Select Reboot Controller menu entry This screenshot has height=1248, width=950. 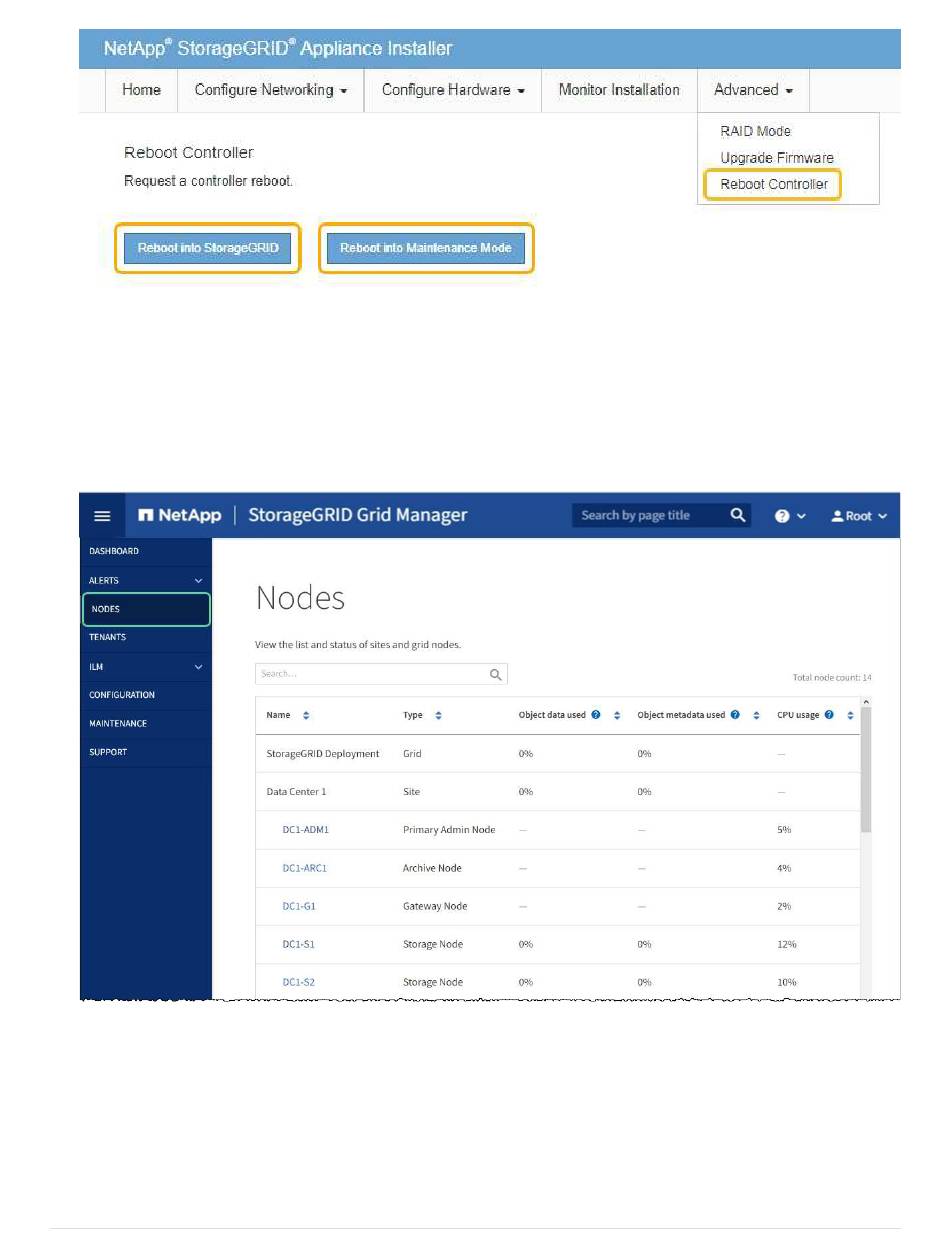click(x=774, y=184)
